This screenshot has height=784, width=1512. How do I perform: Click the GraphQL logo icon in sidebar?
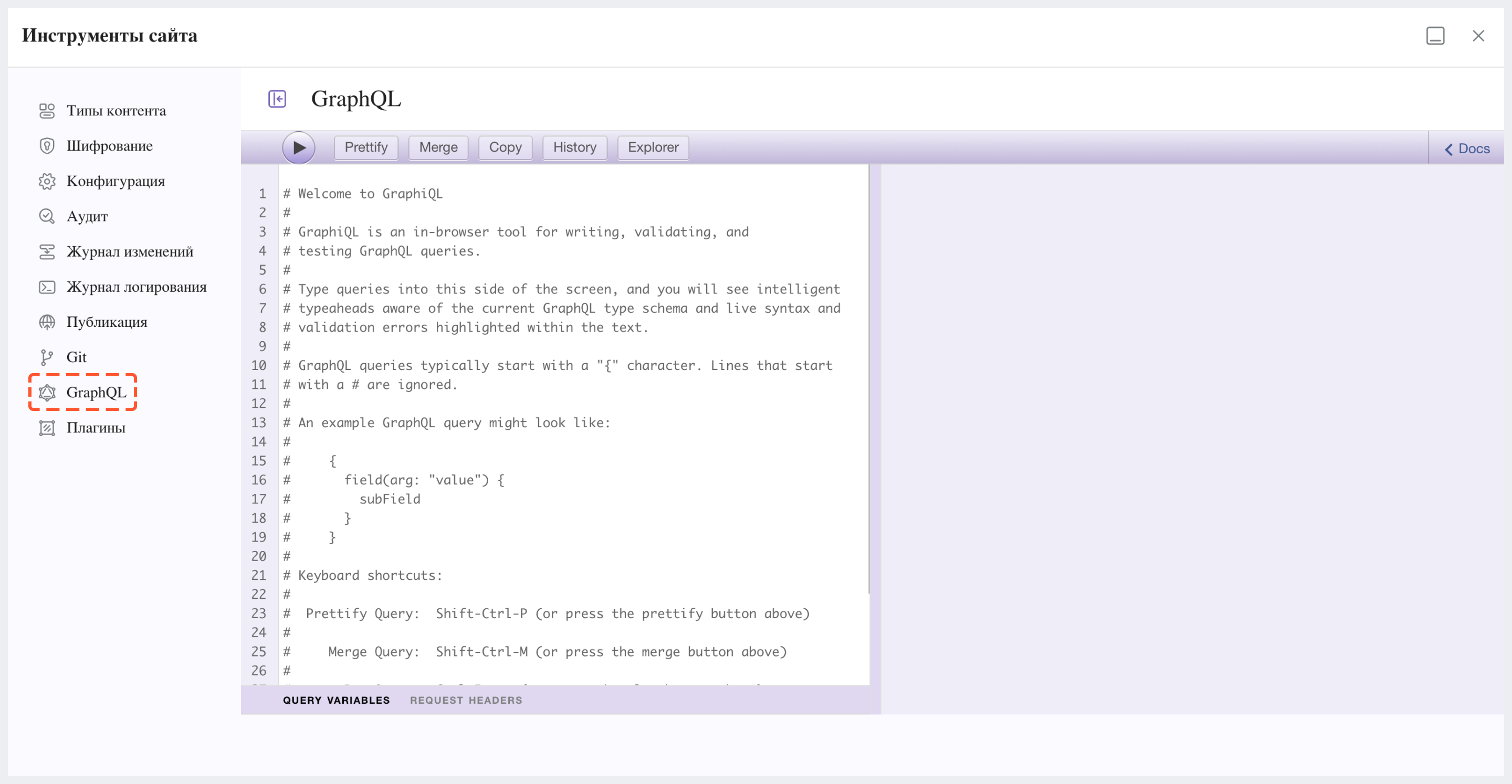click(x=47, y=393)
